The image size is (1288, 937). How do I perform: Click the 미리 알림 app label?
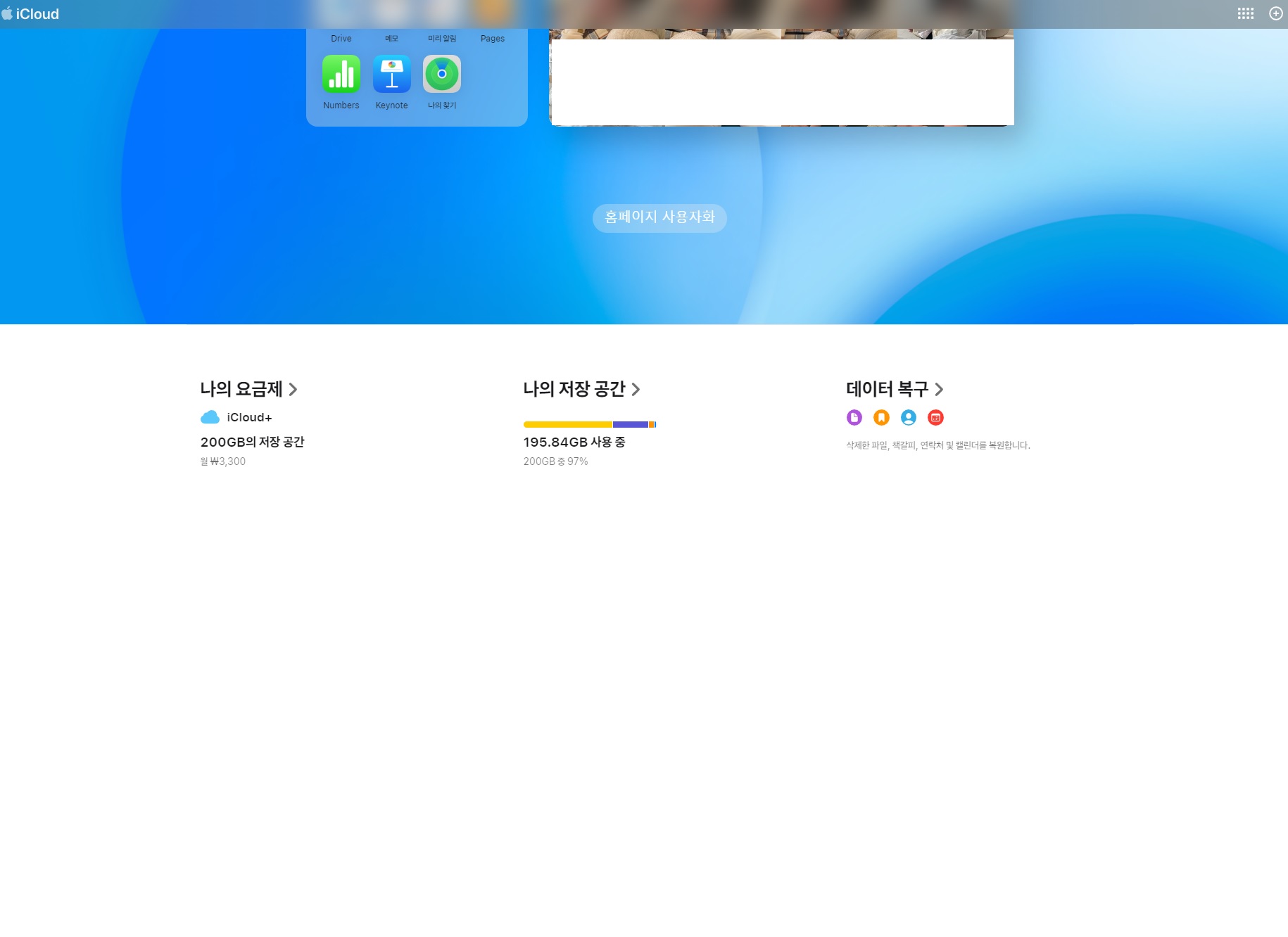[442, 39]
